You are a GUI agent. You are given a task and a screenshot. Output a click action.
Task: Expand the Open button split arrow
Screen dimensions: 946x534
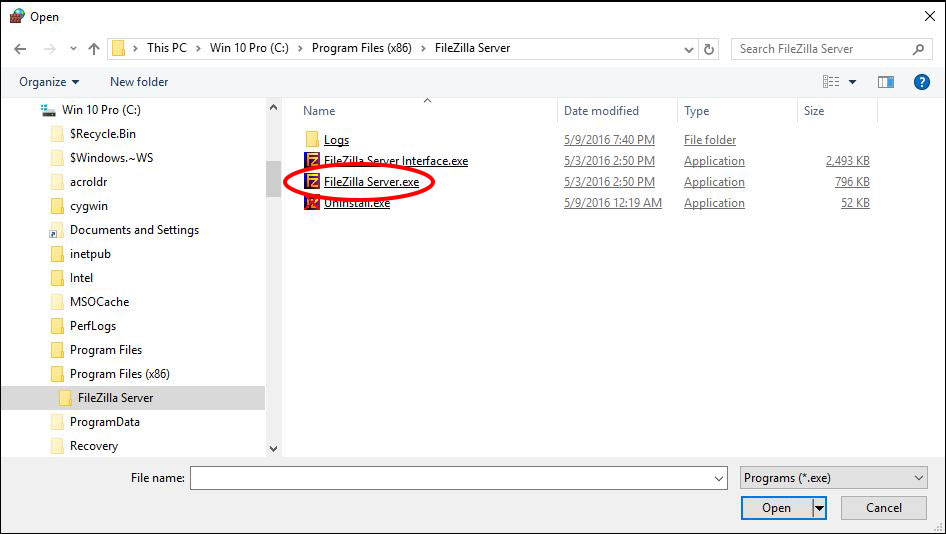(819, 508)
